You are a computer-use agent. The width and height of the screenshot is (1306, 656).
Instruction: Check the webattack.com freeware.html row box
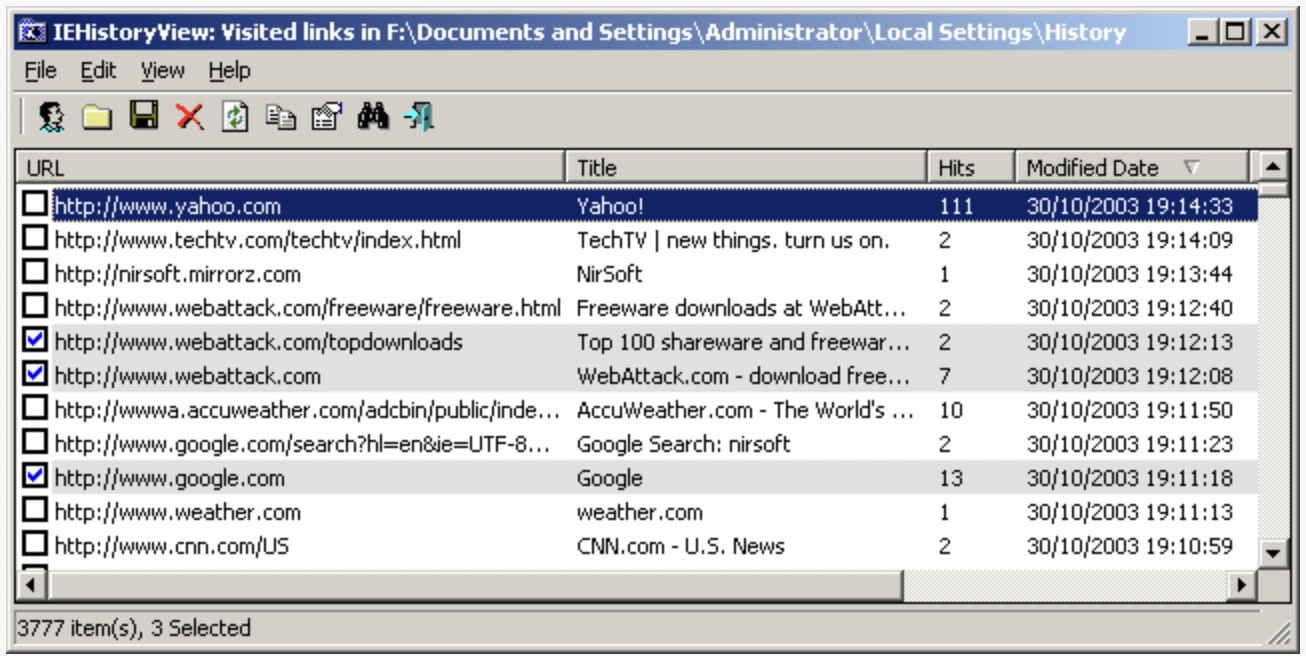36,306
